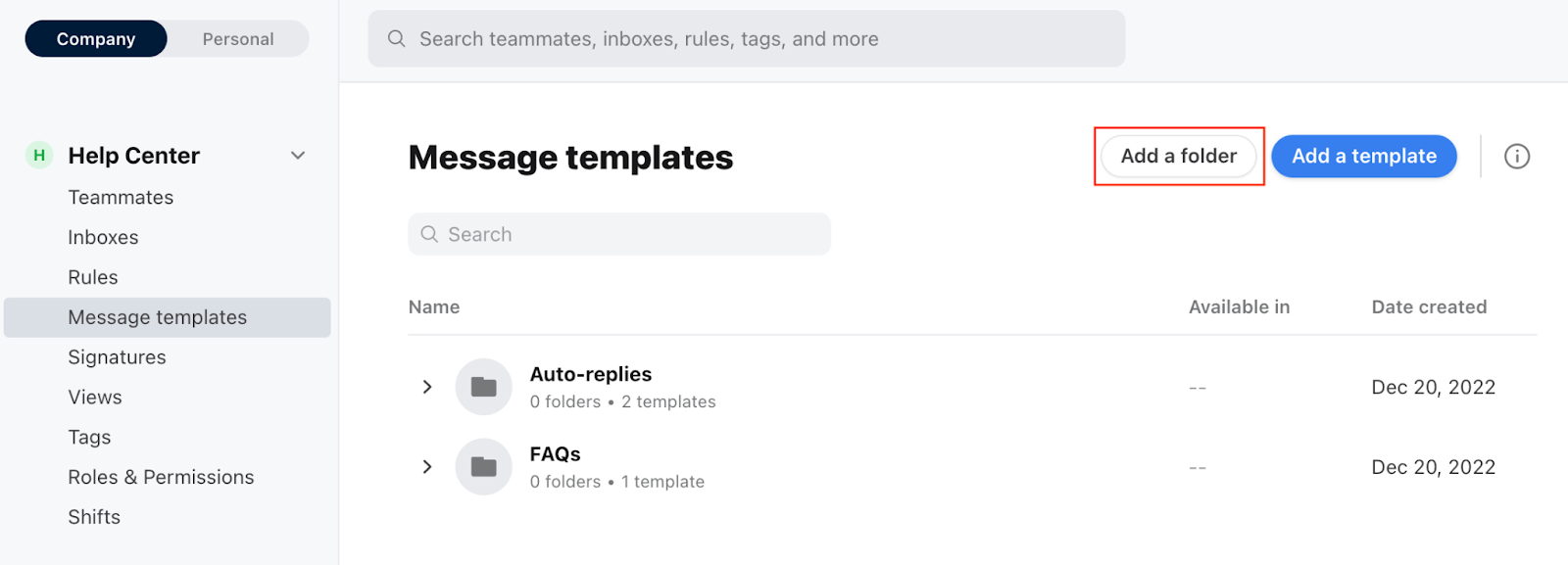The width and height of the screenshot is (1568, 565).
Task: Click the magnifier icon in templates search
Action: click(429, 234)
